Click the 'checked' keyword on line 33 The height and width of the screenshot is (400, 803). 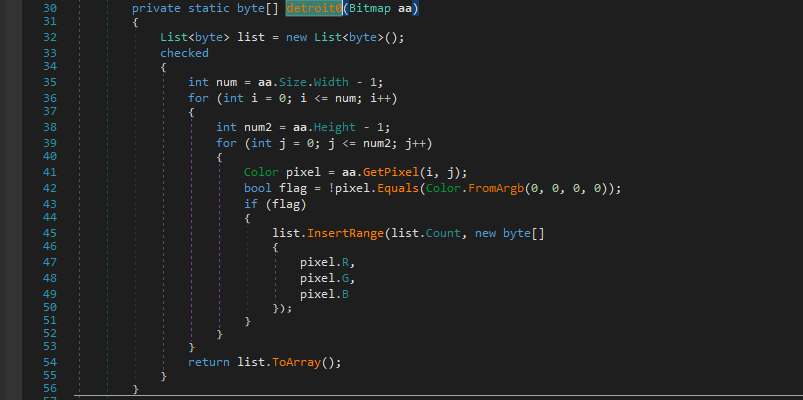pyautogui.click(x=184, y=53)
